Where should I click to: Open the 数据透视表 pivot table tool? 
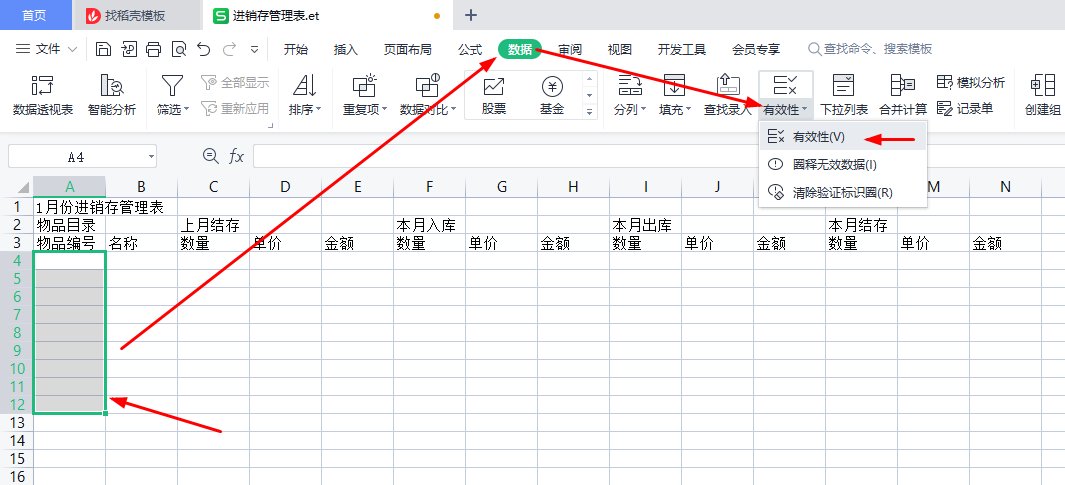(43, 96)
